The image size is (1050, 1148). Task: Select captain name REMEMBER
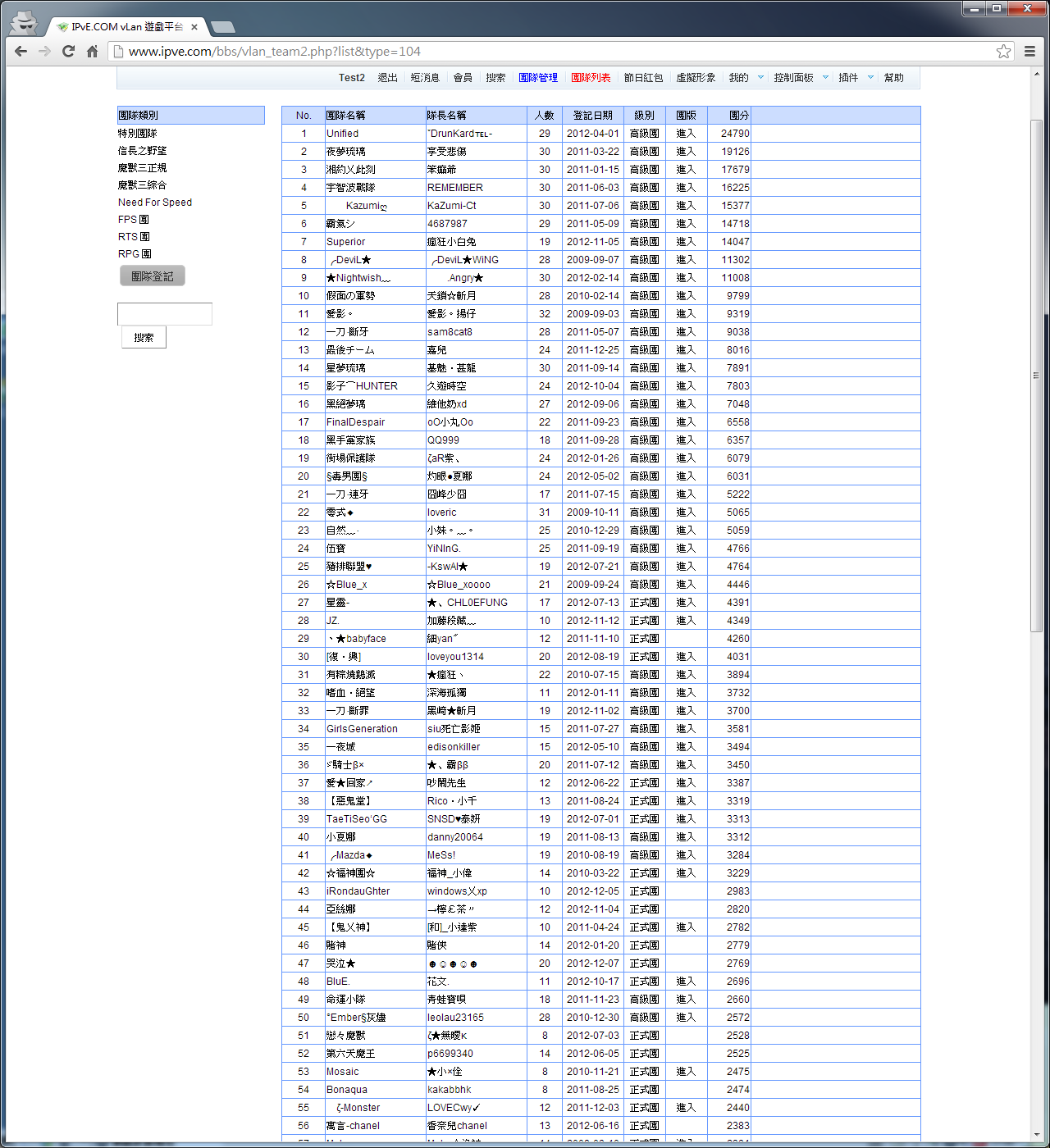(455, 188)
